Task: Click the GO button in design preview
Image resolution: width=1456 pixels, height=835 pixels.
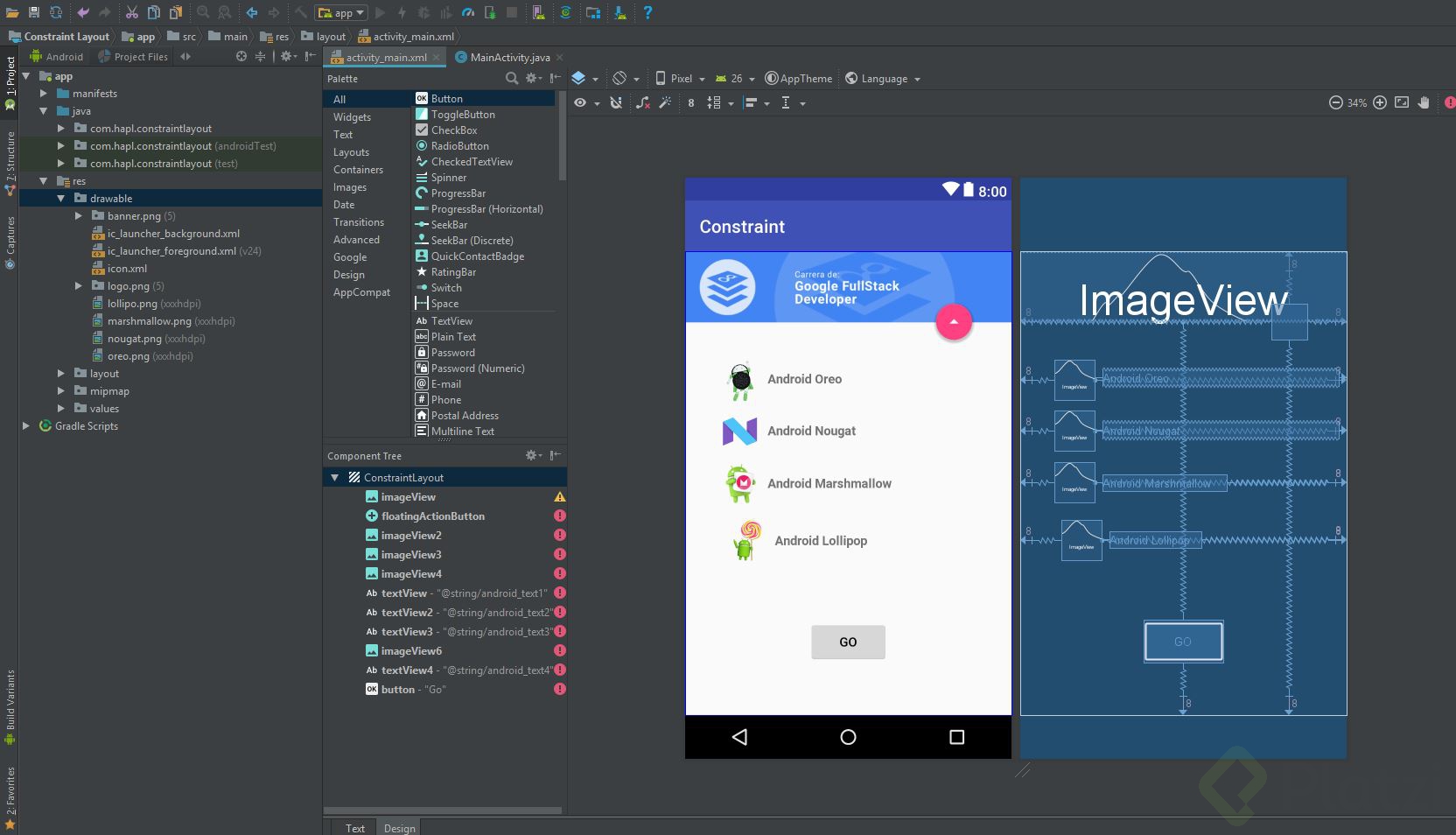Action: point(848,642)
